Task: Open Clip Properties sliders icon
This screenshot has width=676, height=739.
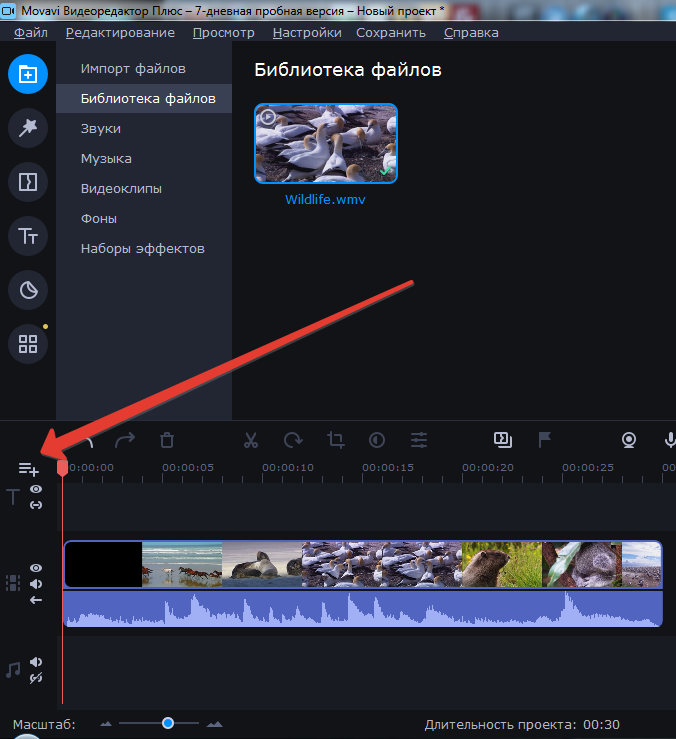Action: tap(419, 440)
